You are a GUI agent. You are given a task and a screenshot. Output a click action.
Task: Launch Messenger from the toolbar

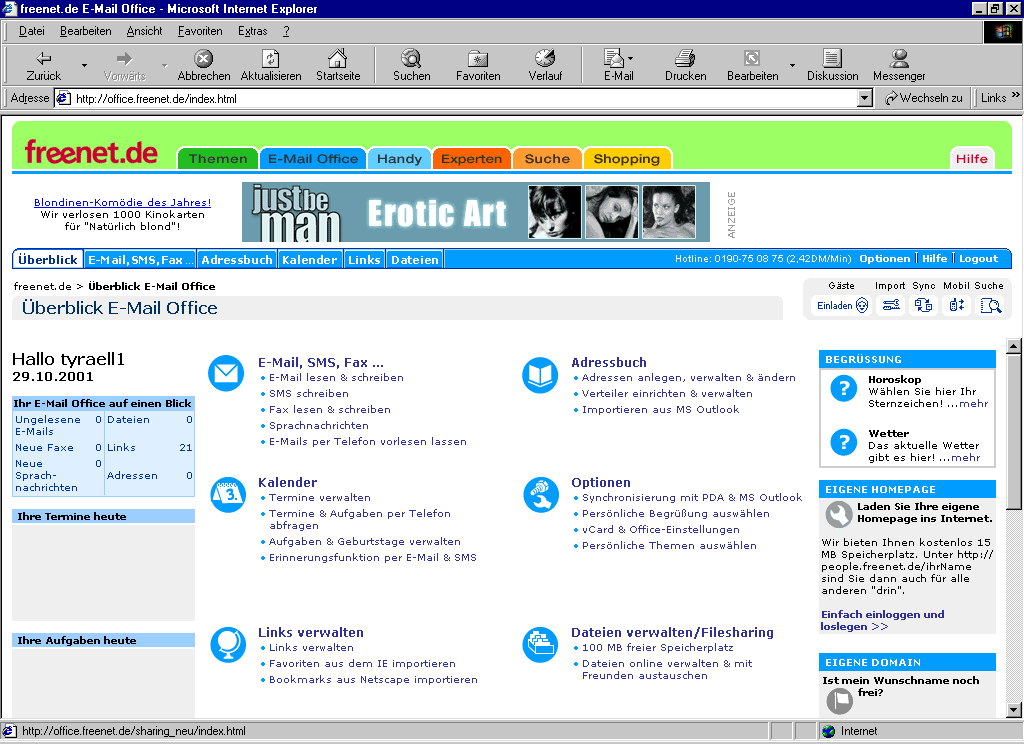pyautogui.click(x=899, y=59)
